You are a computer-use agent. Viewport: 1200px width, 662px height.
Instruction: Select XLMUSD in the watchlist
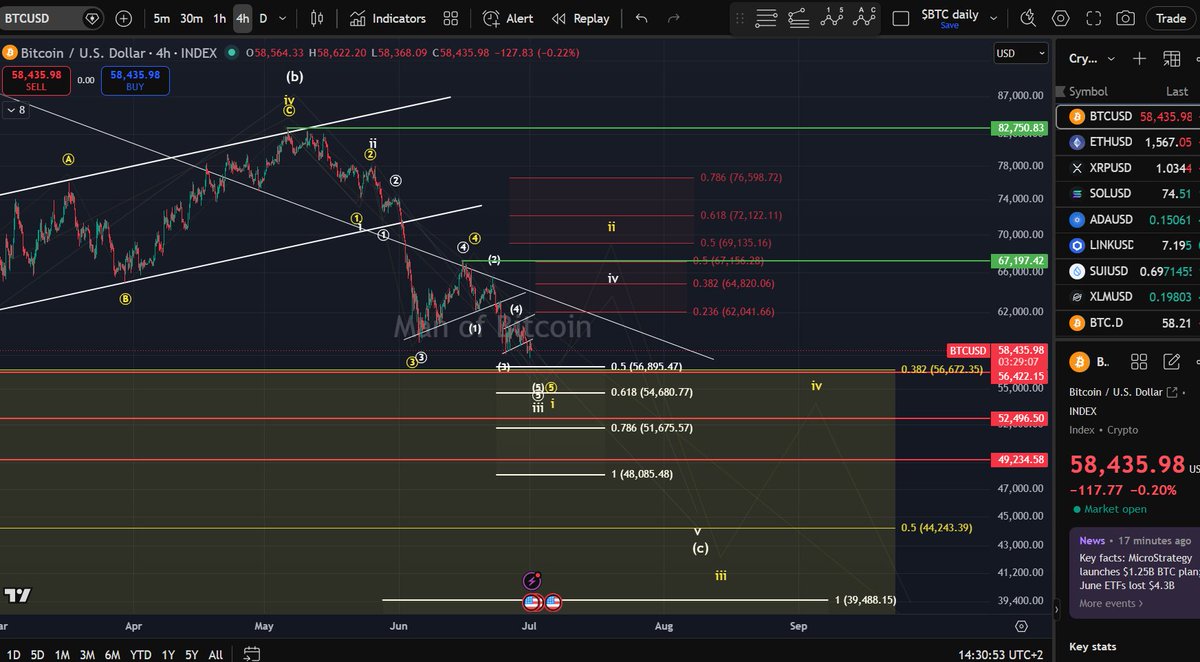click(x=1130, y=297)
